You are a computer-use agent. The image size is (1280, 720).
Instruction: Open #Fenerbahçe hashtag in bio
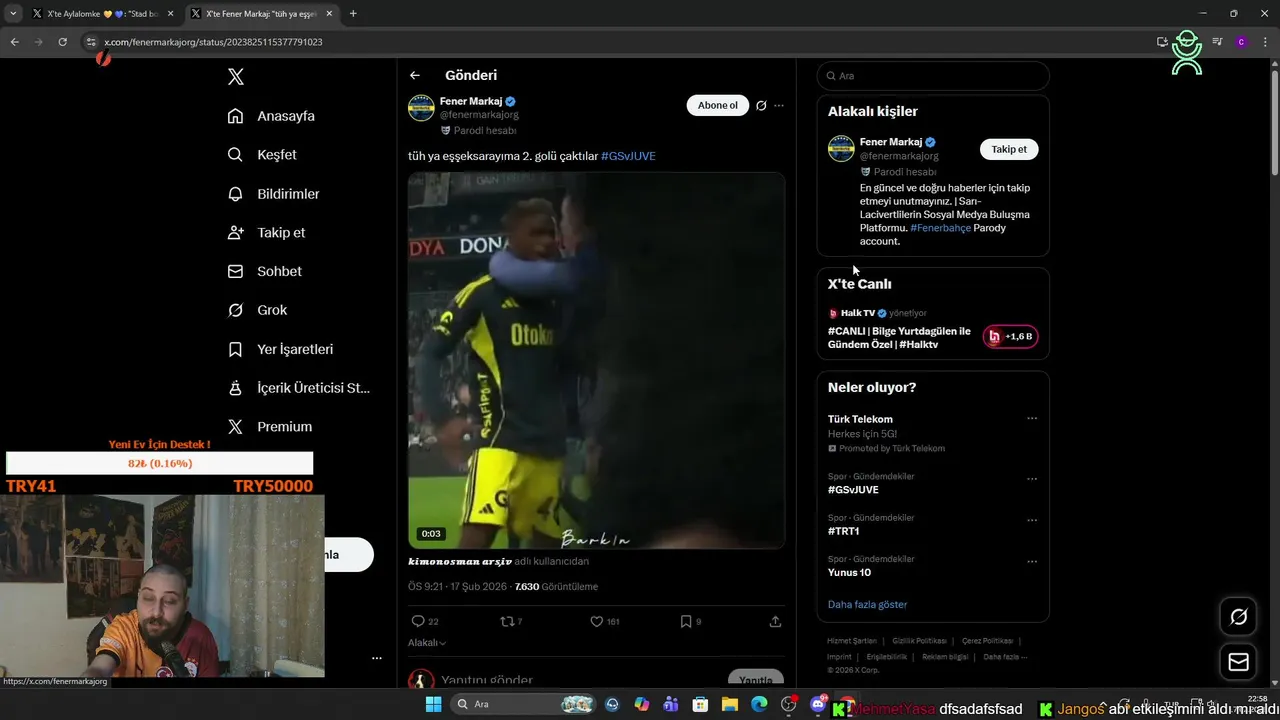[940, 228]
